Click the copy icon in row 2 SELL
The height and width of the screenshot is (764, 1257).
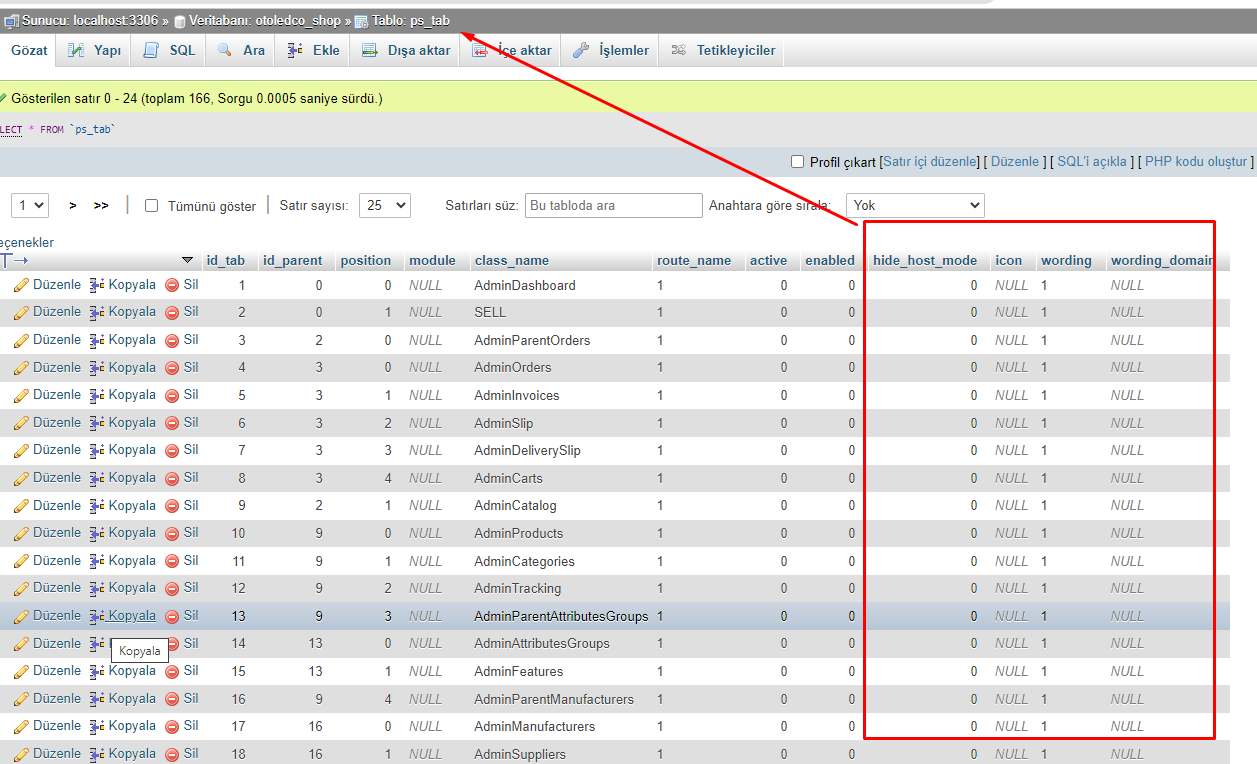[x=97, y=312]
